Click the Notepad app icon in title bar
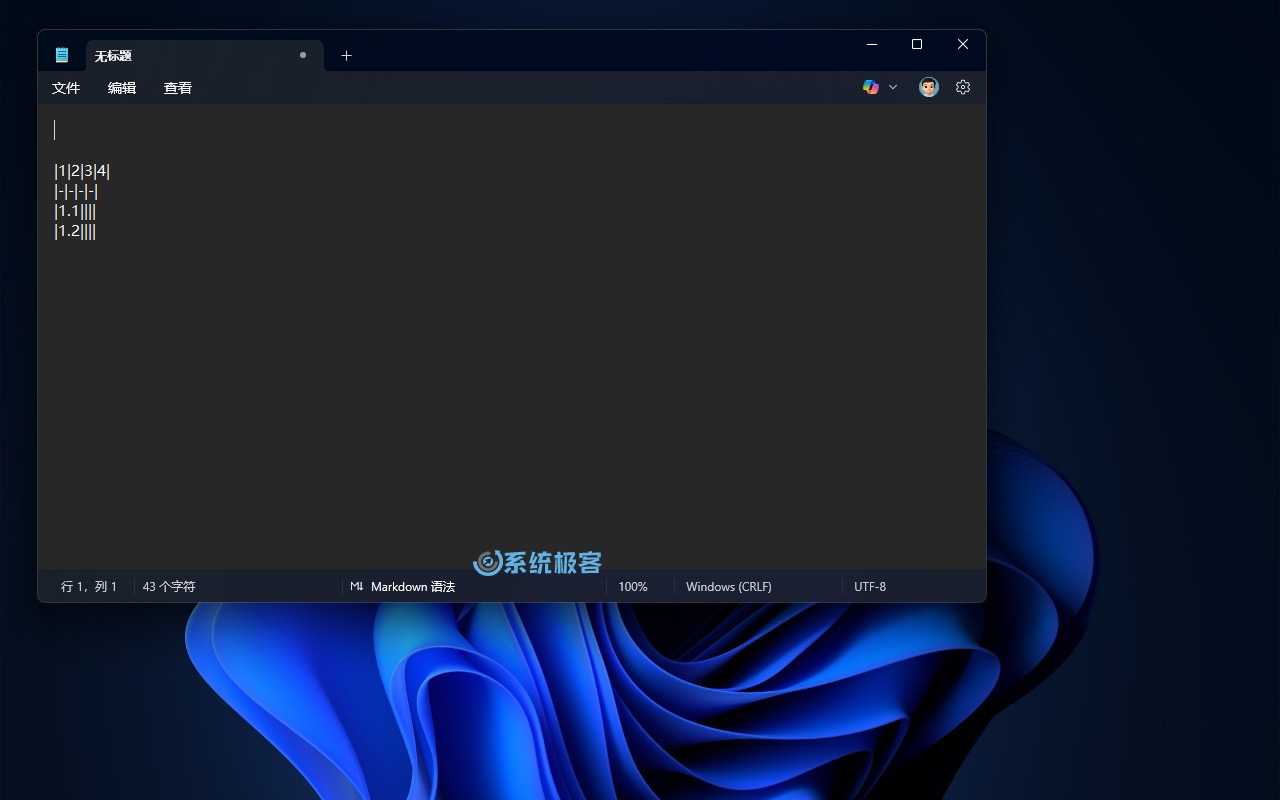The image size is (1280, 800). tap(62, 55)
